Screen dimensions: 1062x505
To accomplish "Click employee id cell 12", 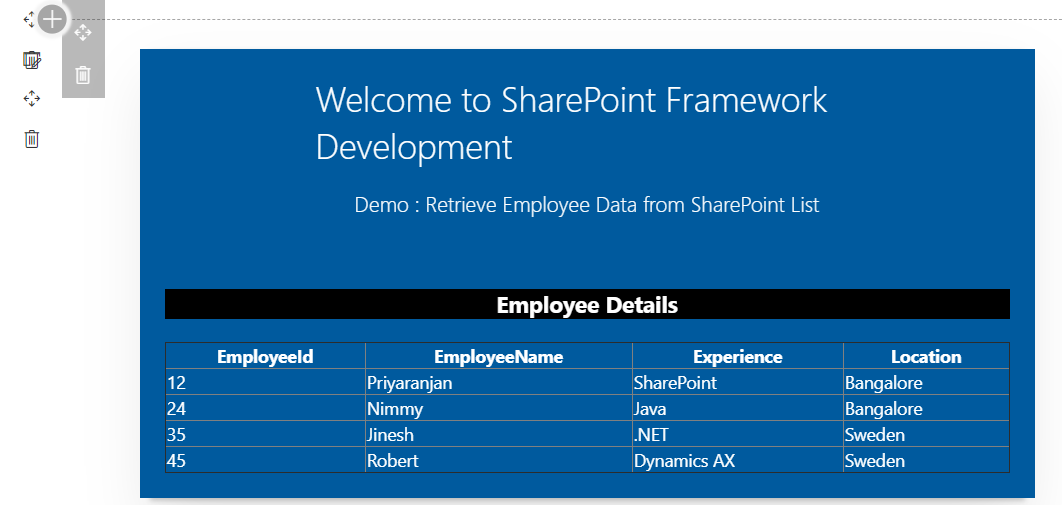I will pos(266,382).
